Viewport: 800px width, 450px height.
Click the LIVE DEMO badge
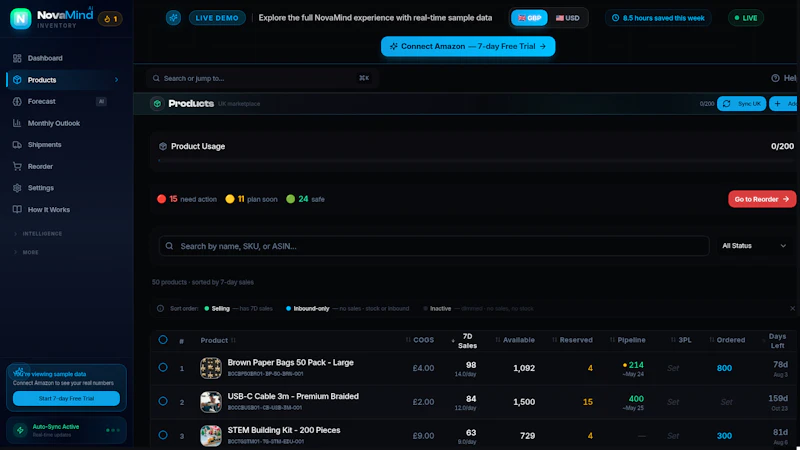pyautogui.click(x=217, y=18)
